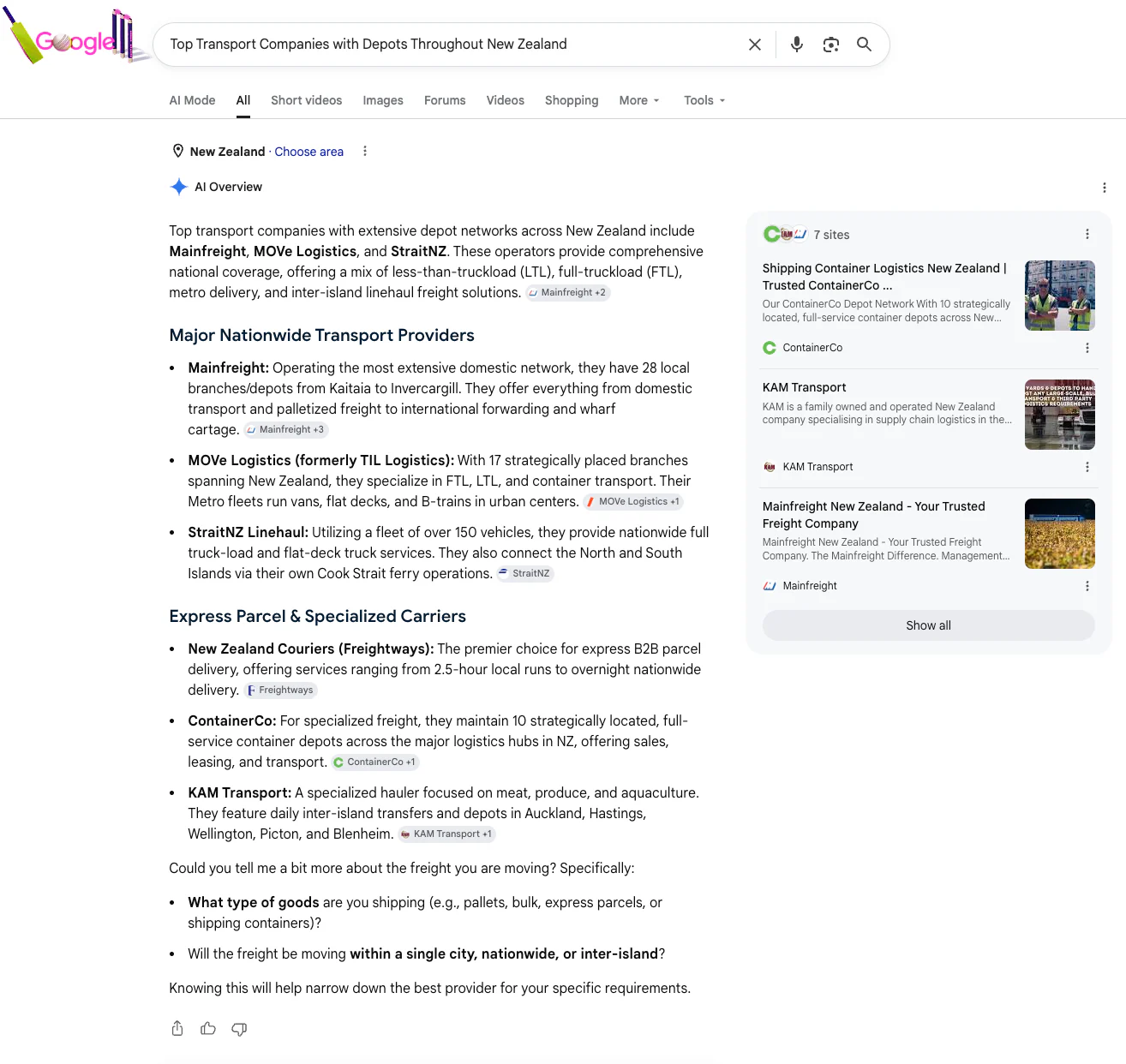The height and width of the screenshot is (1064, 1126).
Task: Open AI Overview three-dot menu
Action: pyautogui.click(x=1104, y=188)
